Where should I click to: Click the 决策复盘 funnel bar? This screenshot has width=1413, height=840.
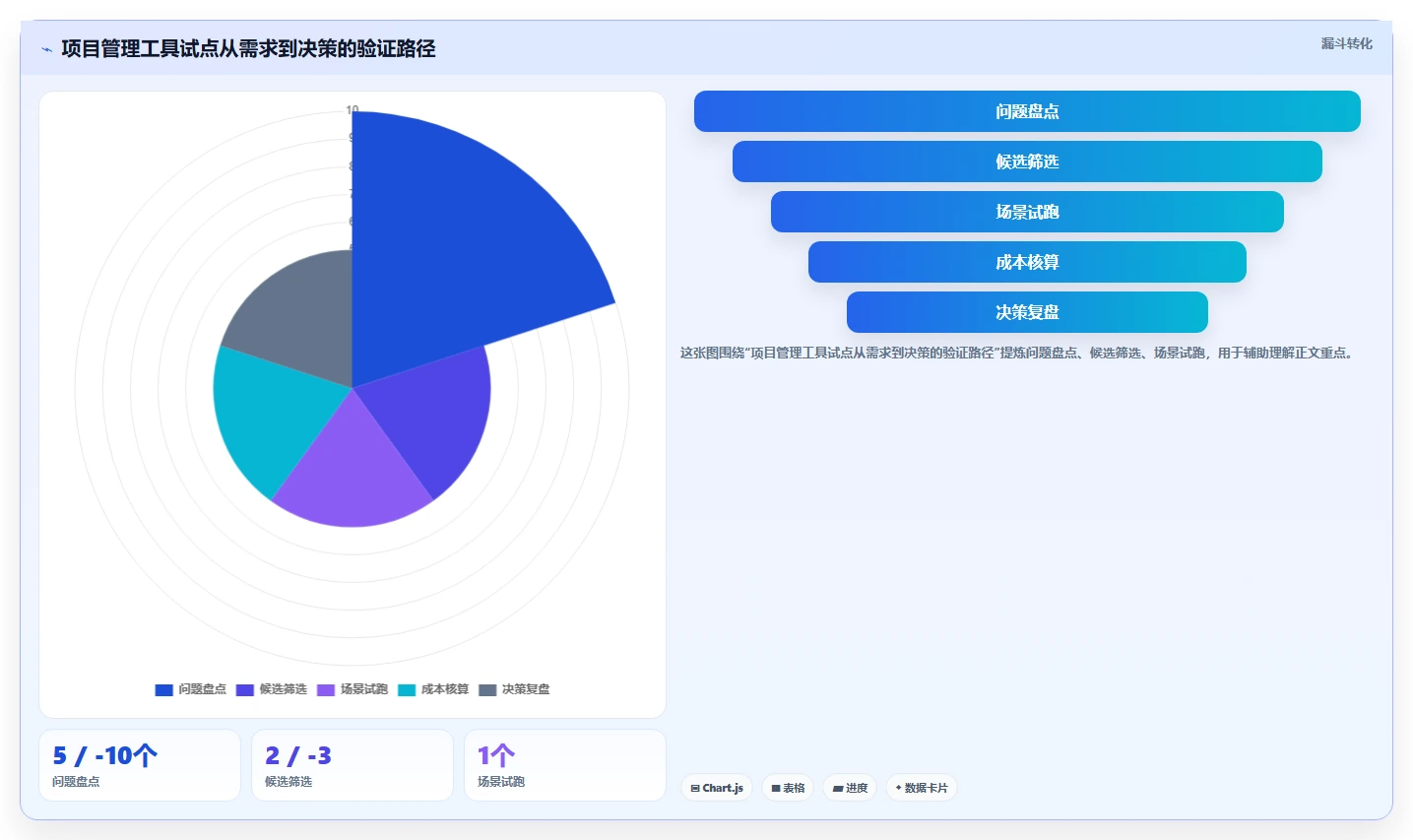click(x=1027, y=312)
